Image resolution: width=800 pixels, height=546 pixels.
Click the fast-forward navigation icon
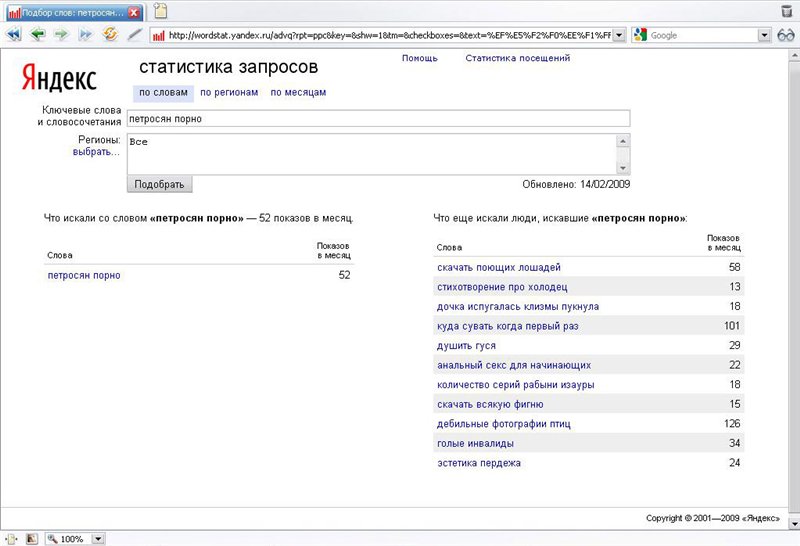tap(85, 34)
